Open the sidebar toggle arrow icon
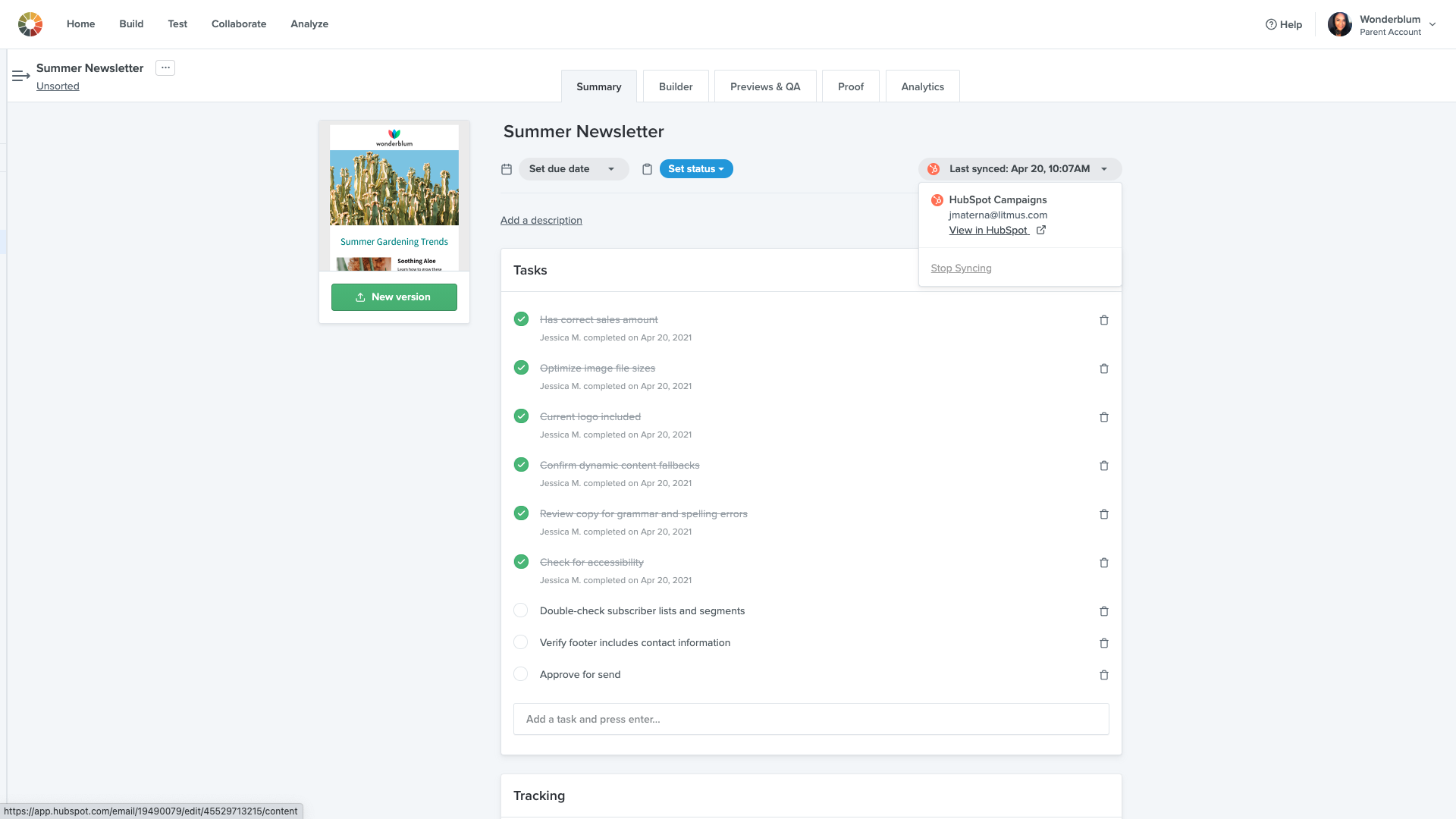Viewport: 1456px width, 819px height. coord(21,76)
